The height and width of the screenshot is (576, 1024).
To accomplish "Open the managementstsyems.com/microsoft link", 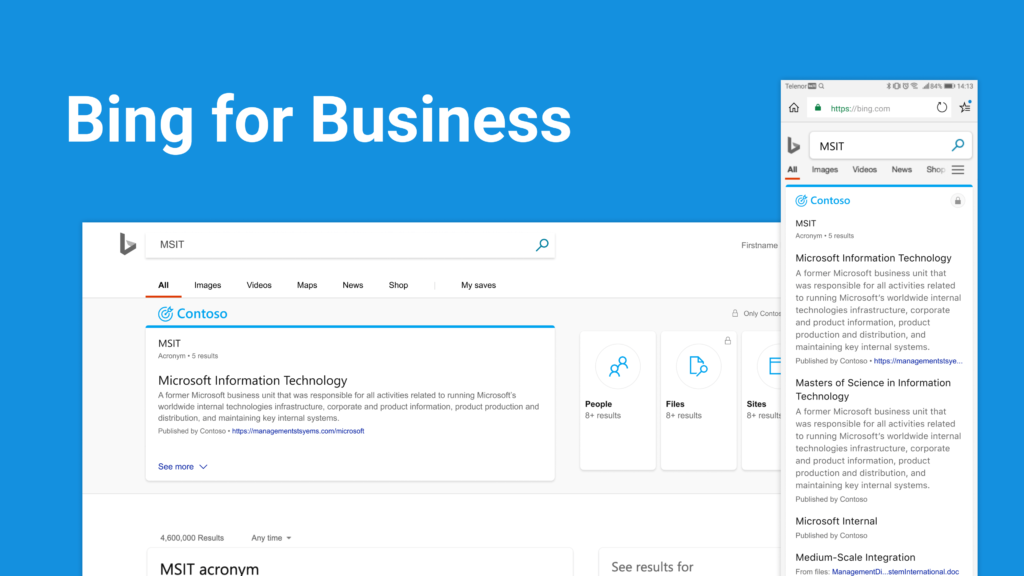I will point(298,431).
